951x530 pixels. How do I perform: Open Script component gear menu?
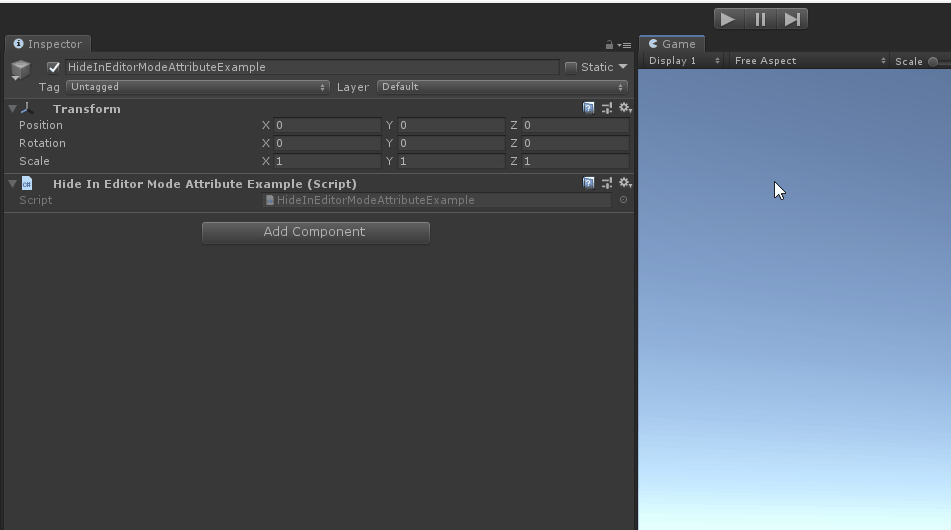point(625,183)
